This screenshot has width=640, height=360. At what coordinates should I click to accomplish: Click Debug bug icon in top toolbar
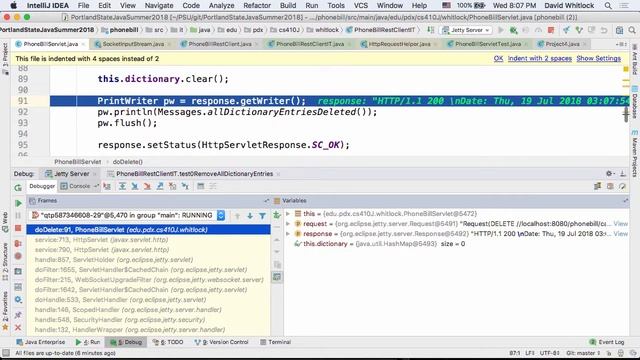point(513,30)
